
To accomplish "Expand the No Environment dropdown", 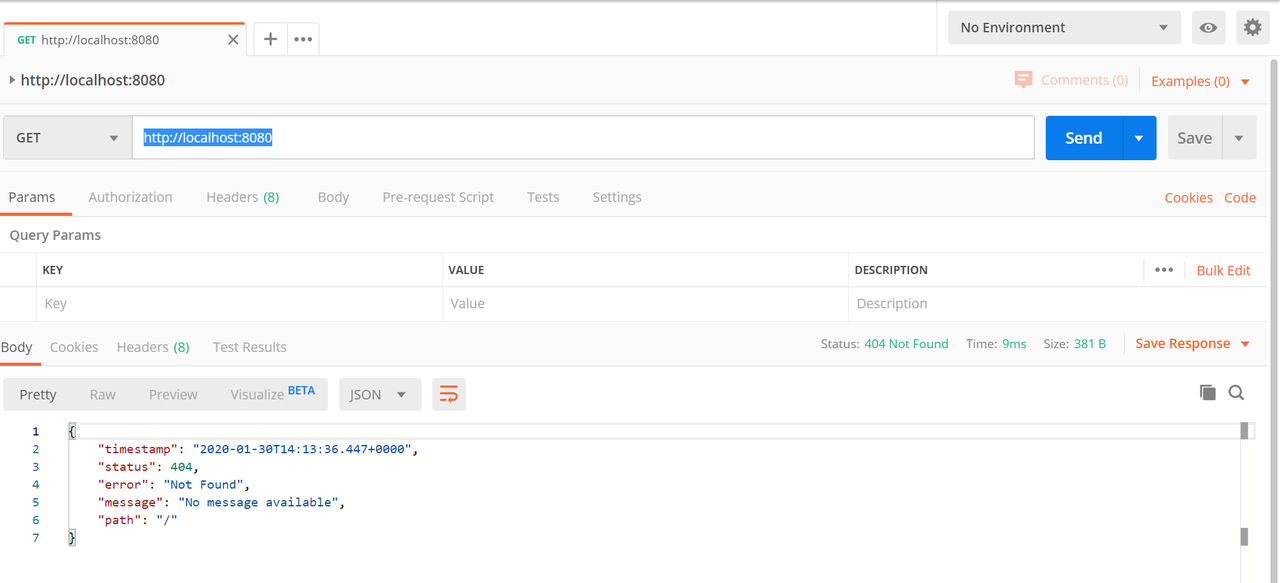I will [1063, 28].
